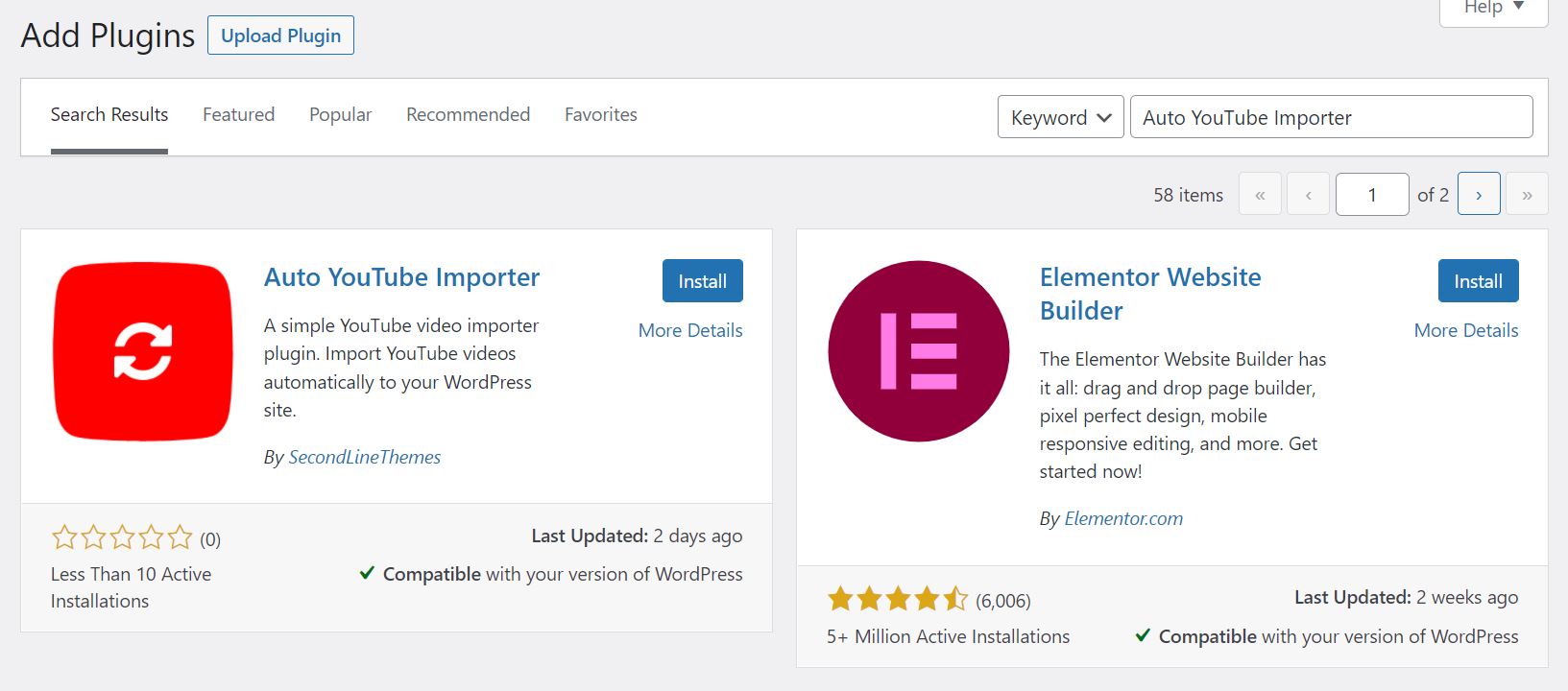Click the first page double-arrow button

point(1260,195)
